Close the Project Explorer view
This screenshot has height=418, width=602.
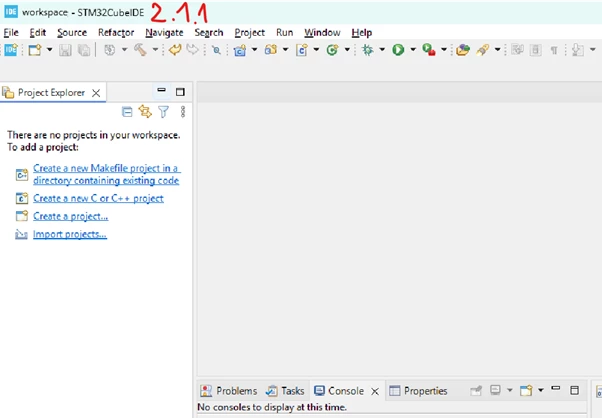[x=96, y=93]
